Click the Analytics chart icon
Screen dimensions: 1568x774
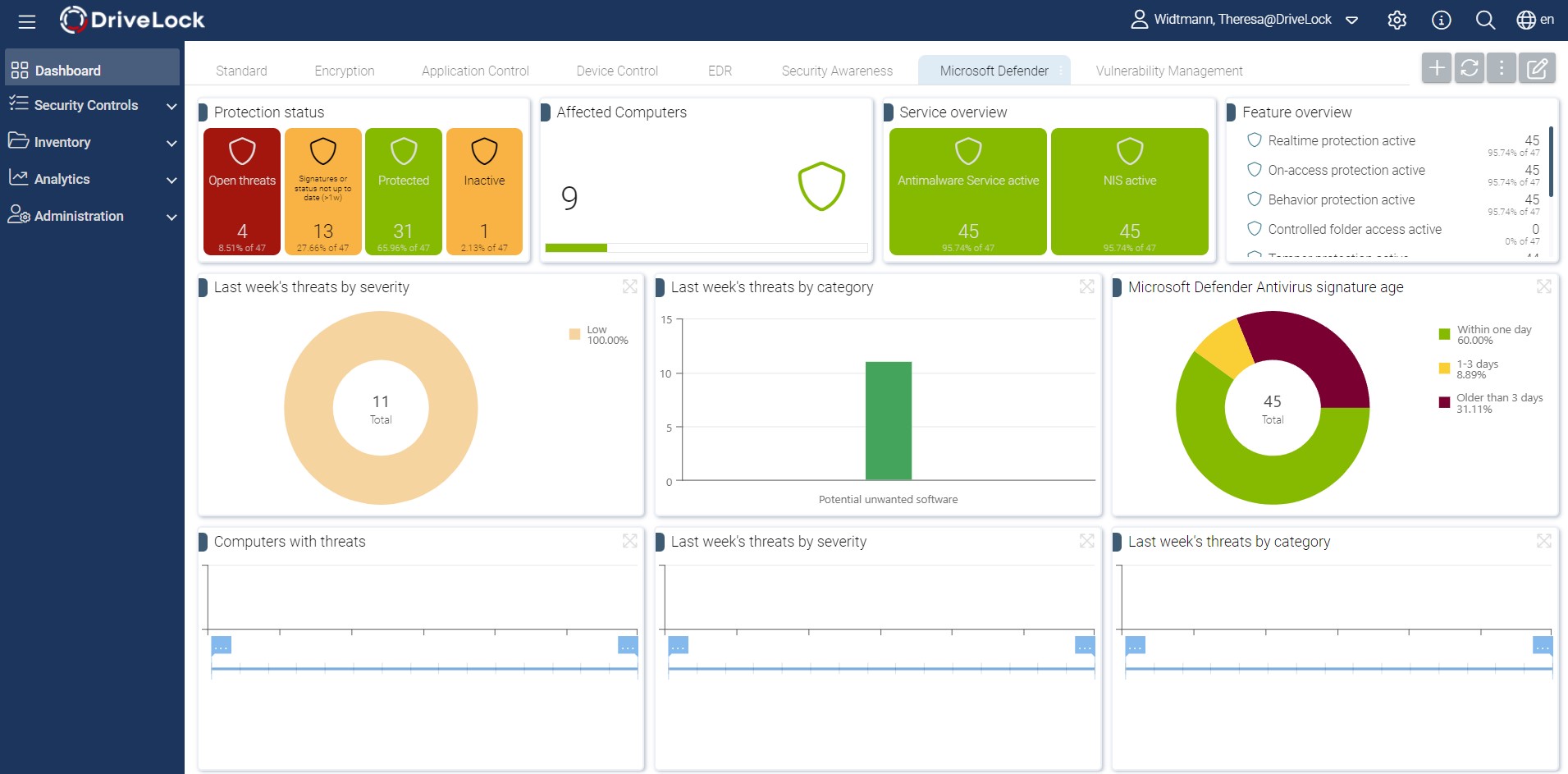(19, 177)
